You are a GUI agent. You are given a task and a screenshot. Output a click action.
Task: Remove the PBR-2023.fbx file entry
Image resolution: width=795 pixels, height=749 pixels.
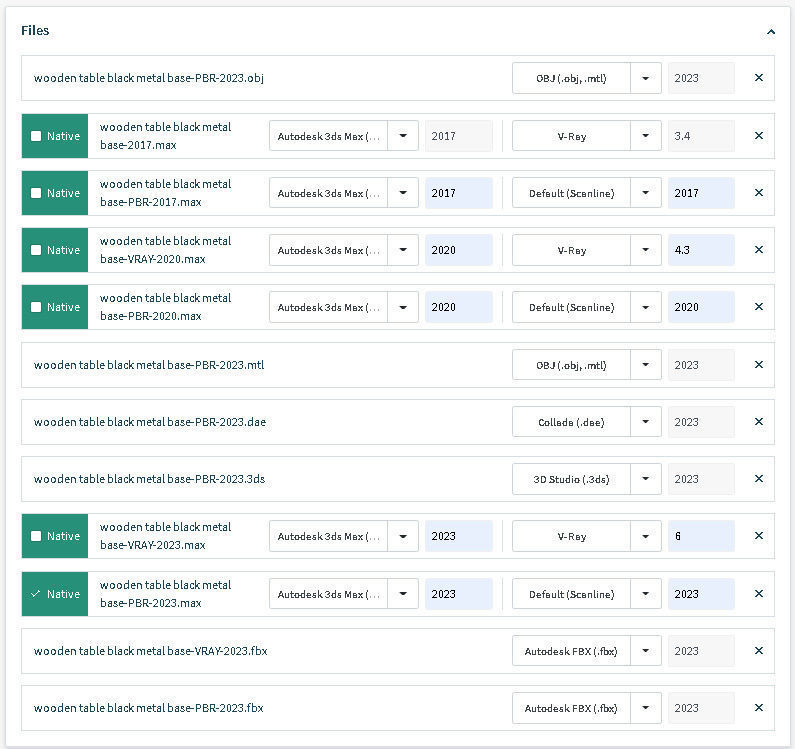759,708
